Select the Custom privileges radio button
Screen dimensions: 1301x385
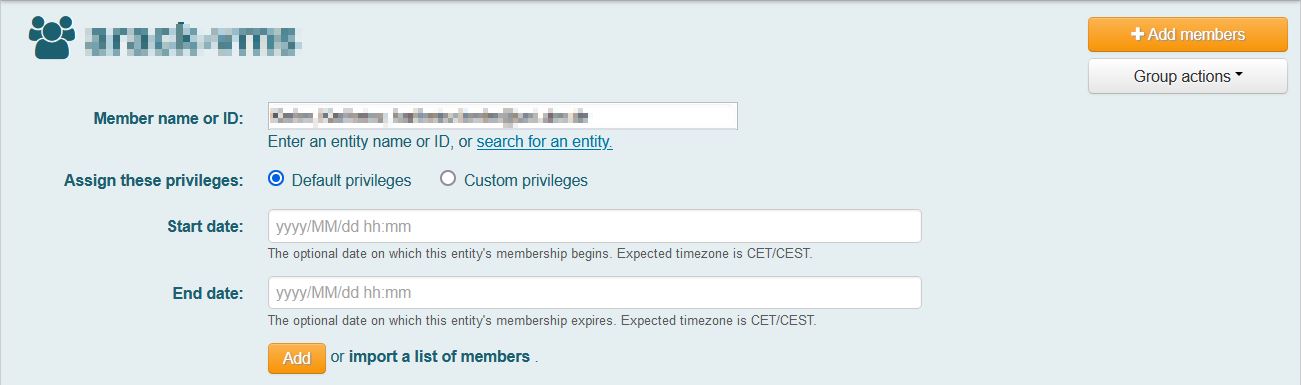pos(448,179)
